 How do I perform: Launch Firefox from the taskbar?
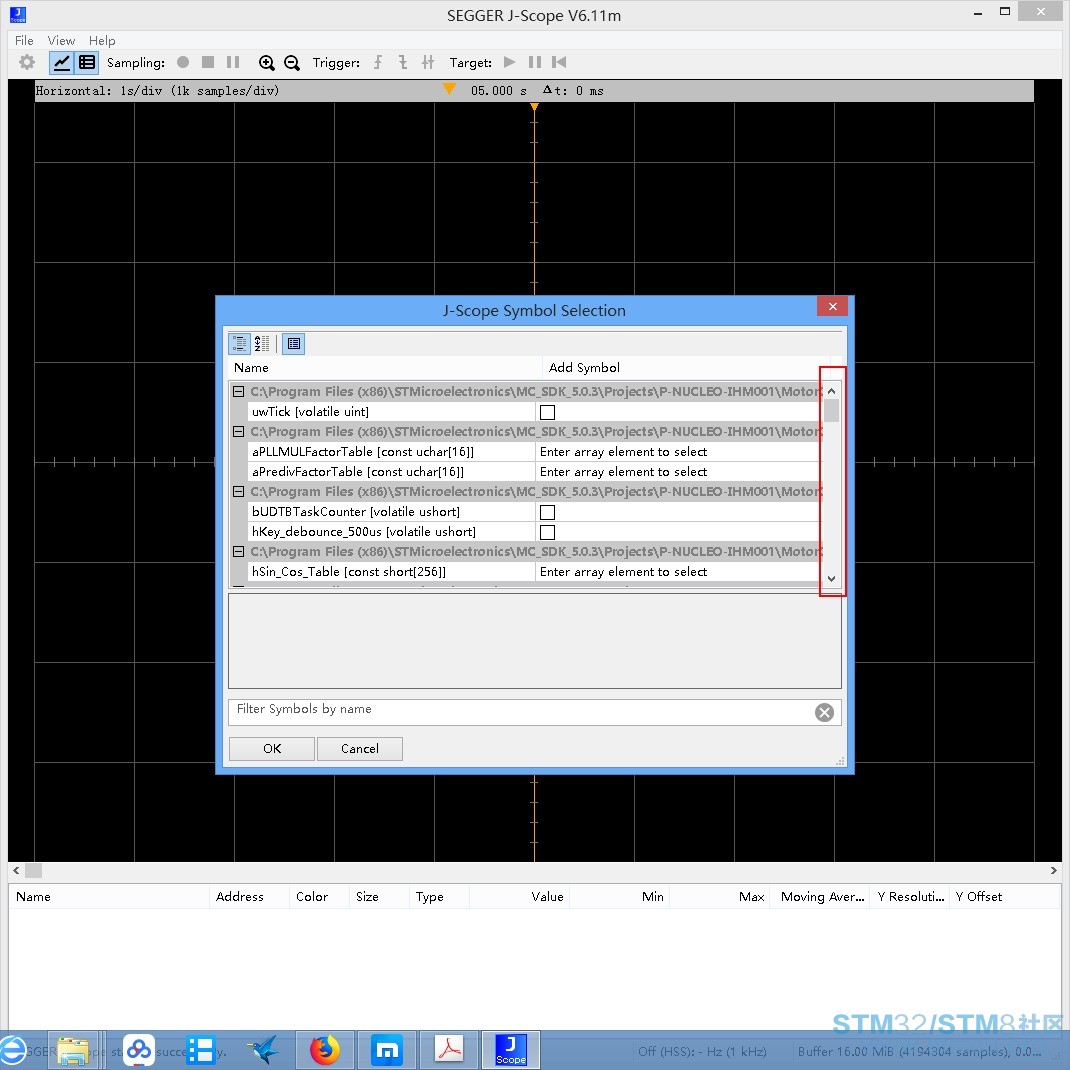[325, 1050]
